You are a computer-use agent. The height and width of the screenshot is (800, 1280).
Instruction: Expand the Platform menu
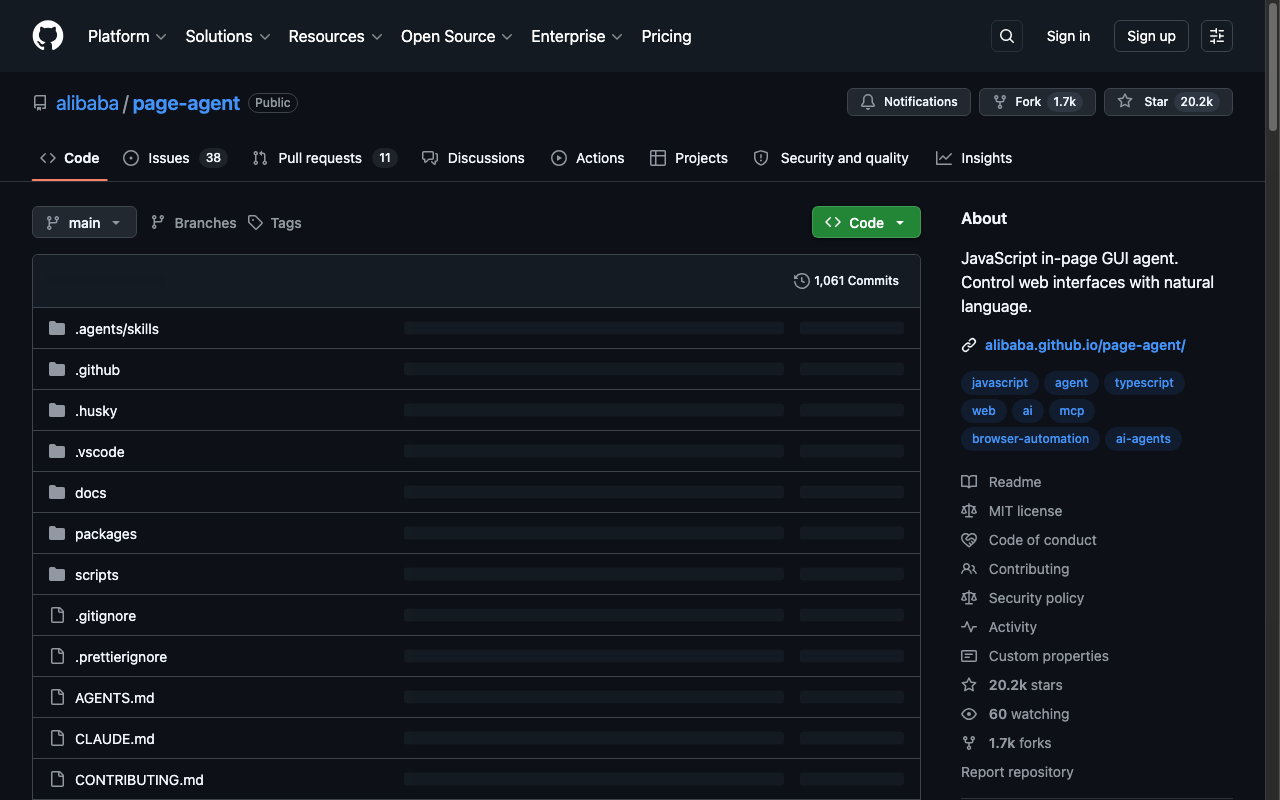(x=127, y=36)
